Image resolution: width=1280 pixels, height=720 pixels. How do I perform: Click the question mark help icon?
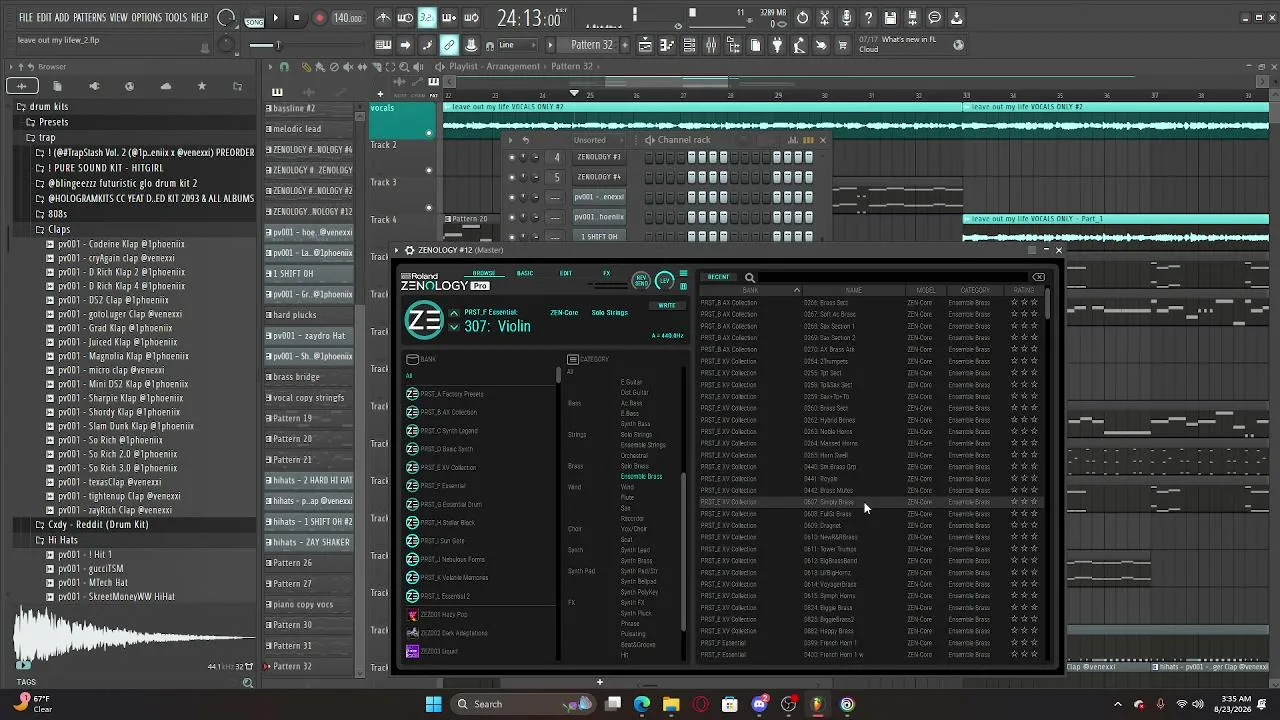(x=868, y=18)
